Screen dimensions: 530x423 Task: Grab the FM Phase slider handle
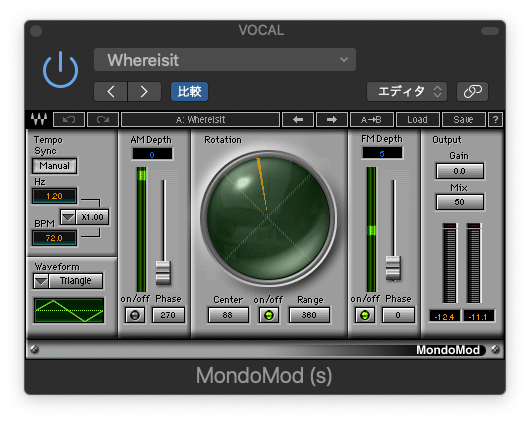(393, 268)
